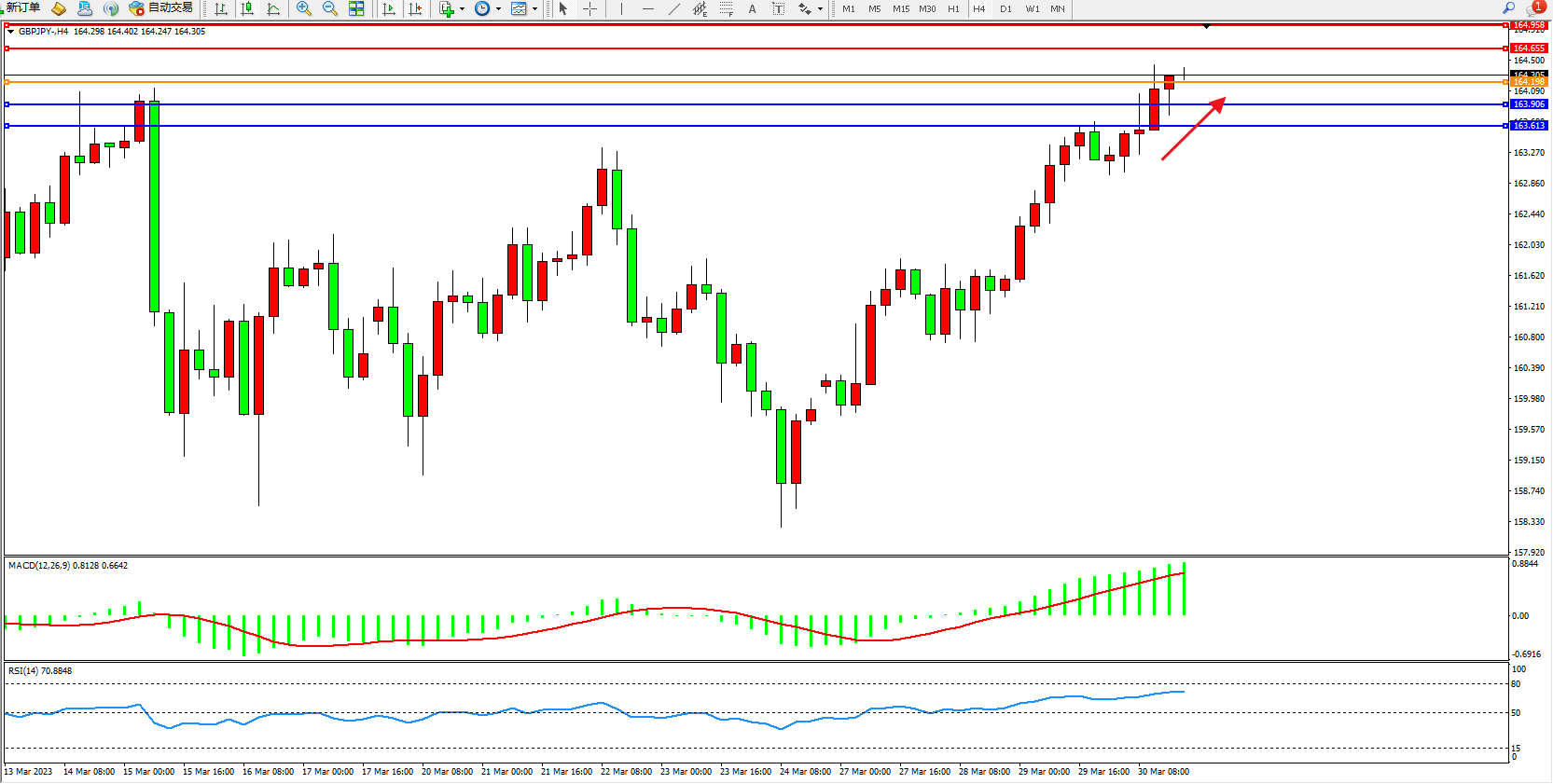1553x784 pixels.
Task: Open the search magnifier at top right
Action: pyautogui.click(x=1508, y=8)
